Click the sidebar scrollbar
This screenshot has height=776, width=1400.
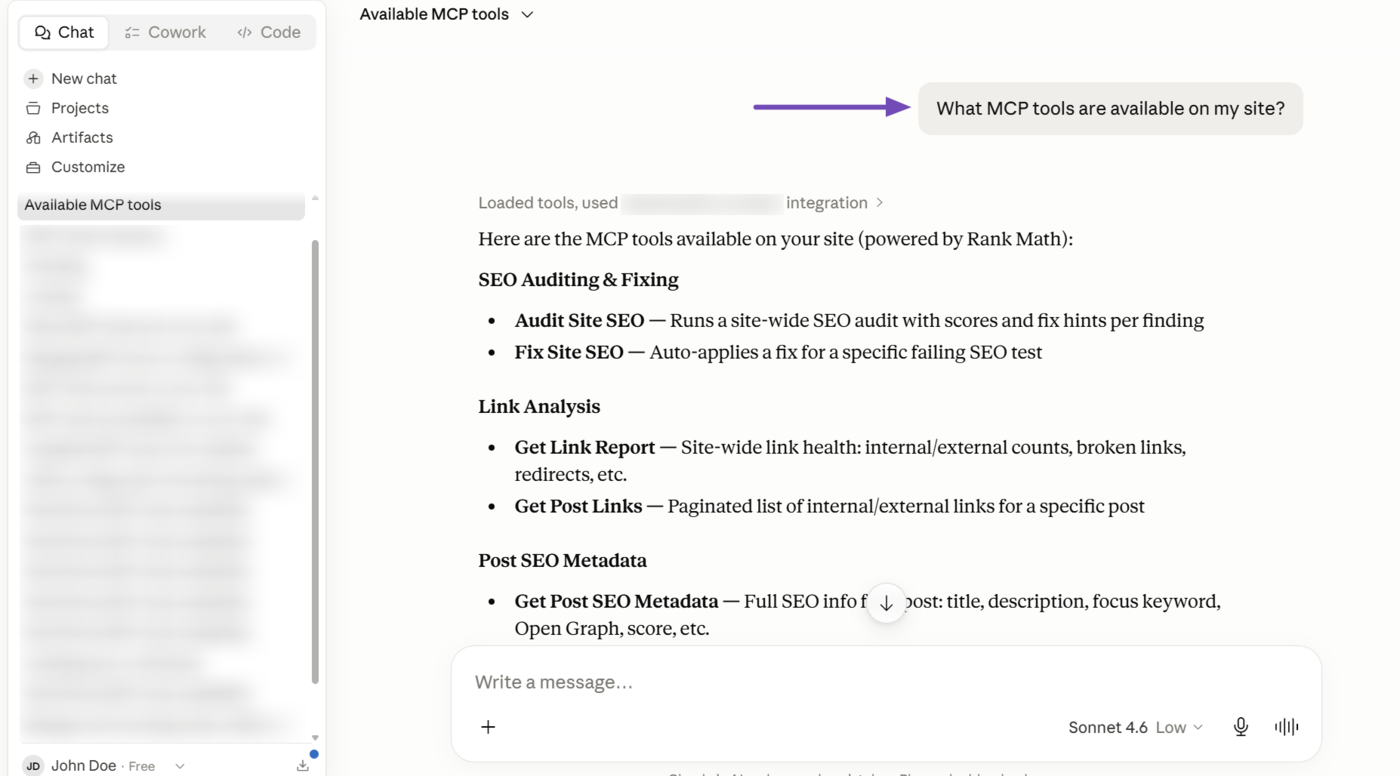(x=316, y=461)
